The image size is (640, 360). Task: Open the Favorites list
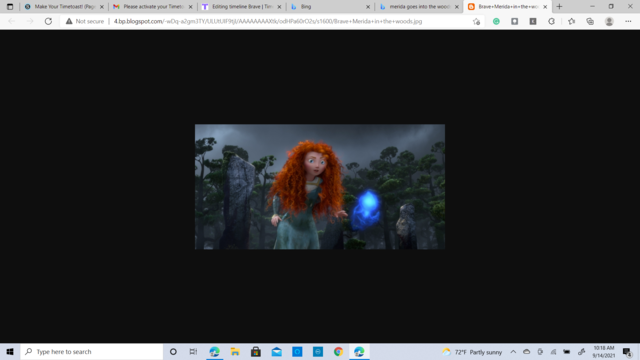pos(571,21)
